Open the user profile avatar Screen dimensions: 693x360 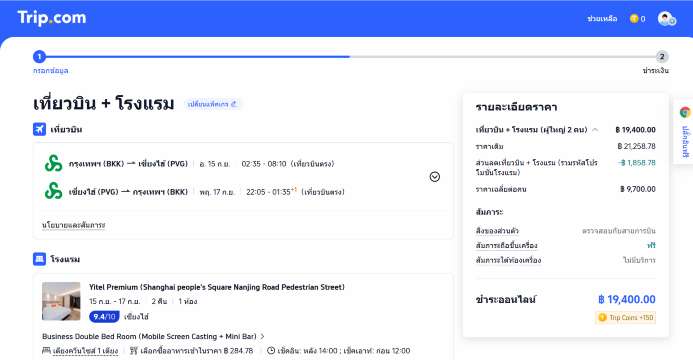(x=666, y=19)
